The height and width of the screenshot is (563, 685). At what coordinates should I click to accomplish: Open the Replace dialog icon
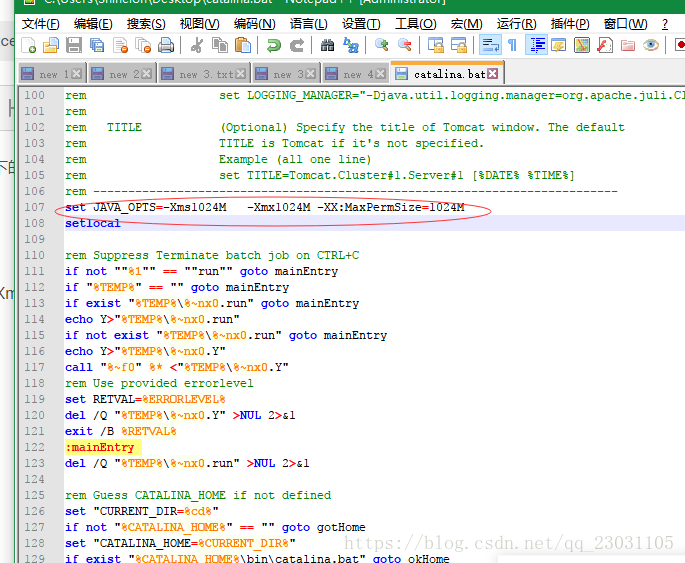click(351, 45)
